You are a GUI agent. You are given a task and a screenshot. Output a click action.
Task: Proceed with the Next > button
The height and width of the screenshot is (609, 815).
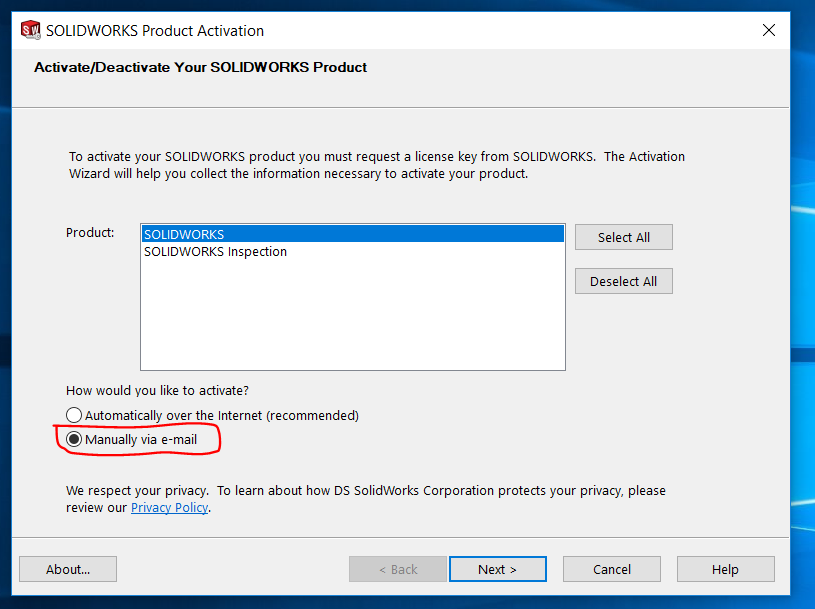(497, 569)
